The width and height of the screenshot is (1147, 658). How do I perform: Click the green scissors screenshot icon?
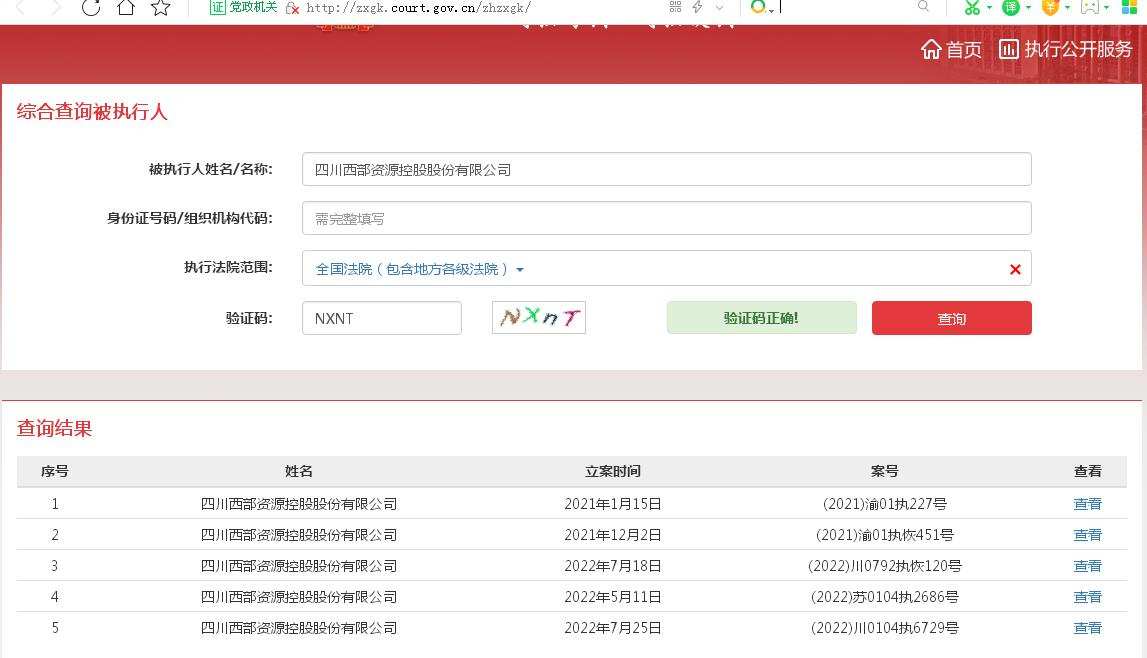point(971,7)
